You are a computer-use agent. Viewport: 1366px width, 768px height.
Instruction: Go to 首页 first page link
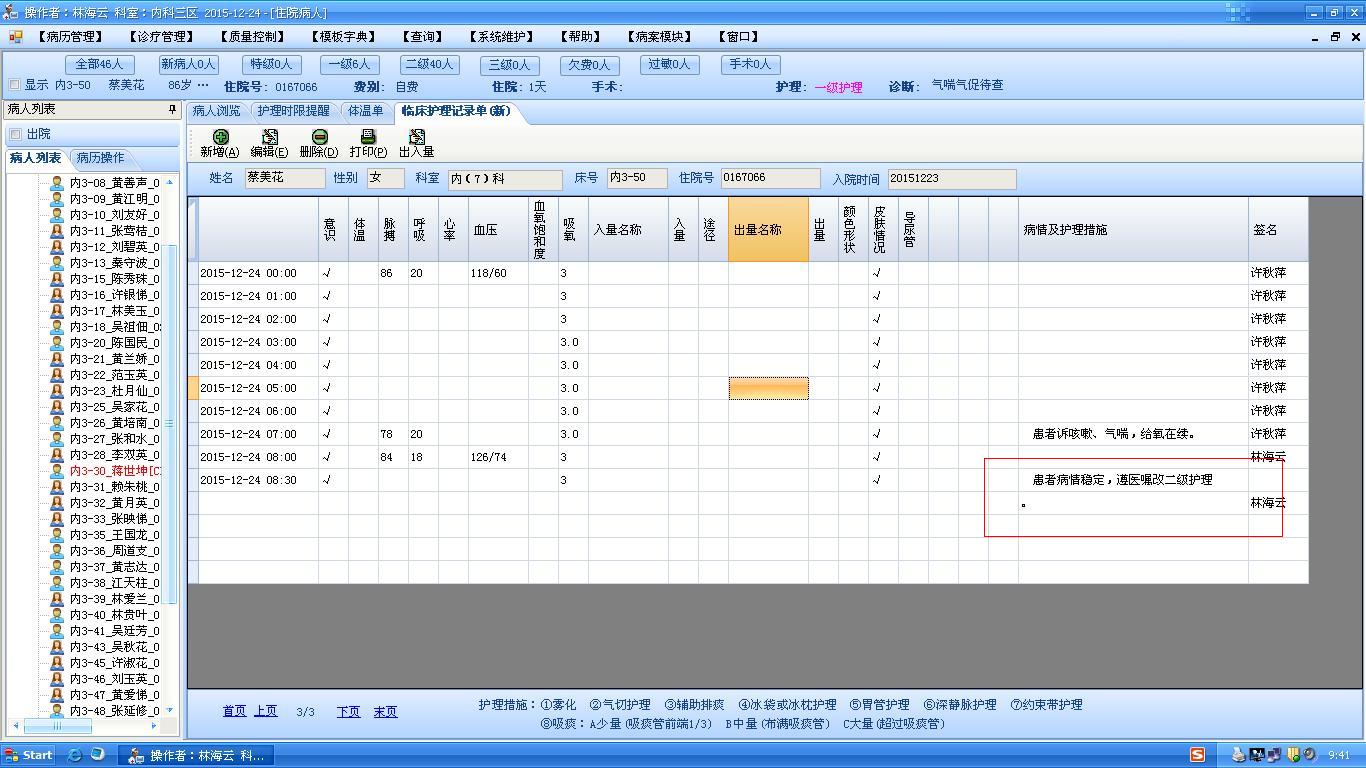(234, 711)
